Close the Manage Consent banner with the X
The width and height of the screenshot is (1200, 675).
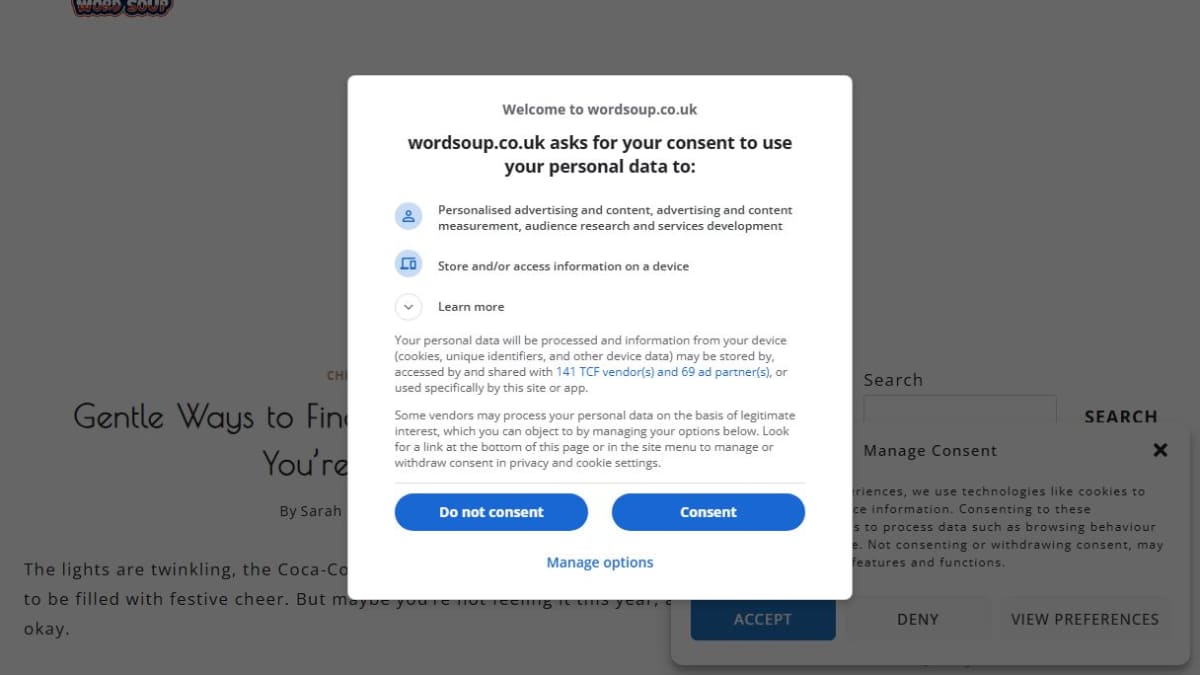click(x=1160, y=450)
